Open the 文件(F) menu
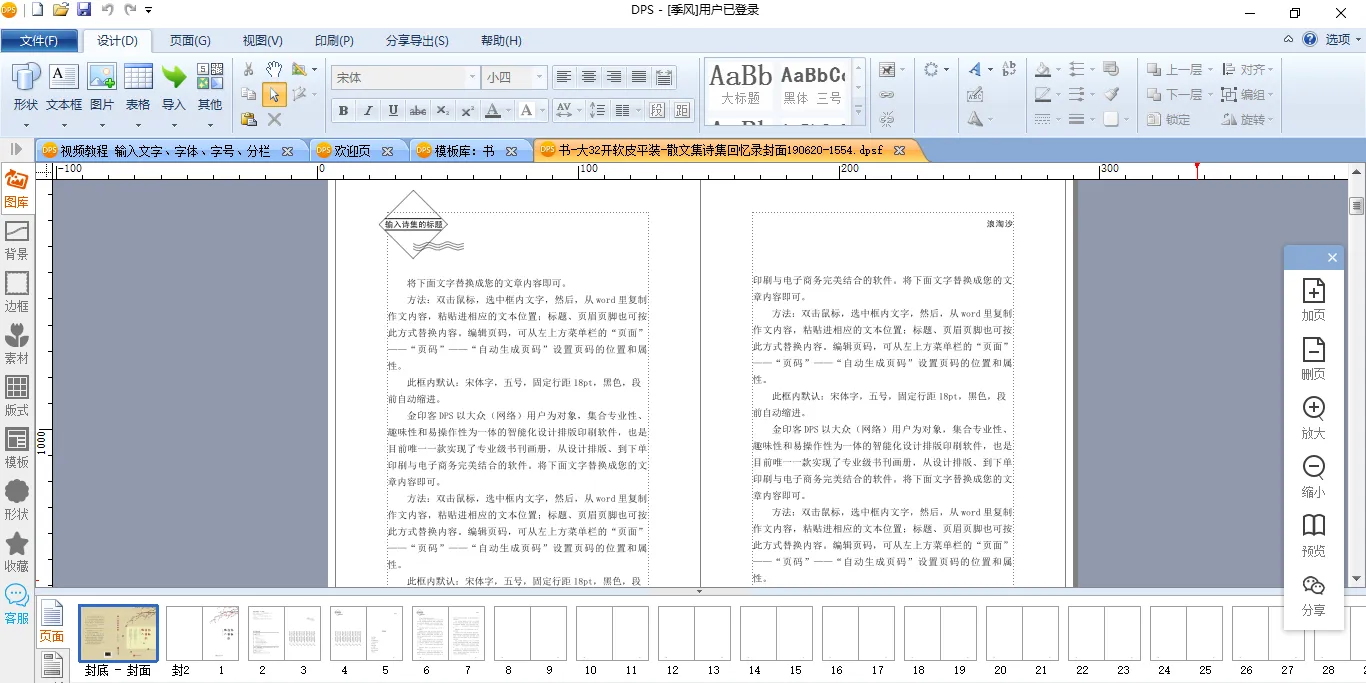 pos(39,41)
